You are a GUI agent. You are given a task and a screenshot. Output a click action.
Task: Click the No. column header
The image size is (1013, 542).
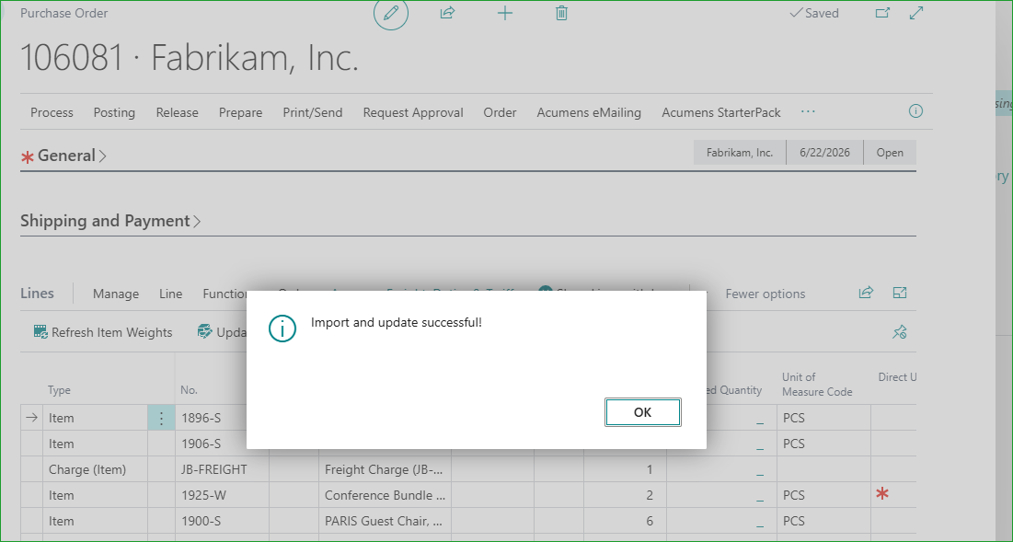click(x=189, y=390)
